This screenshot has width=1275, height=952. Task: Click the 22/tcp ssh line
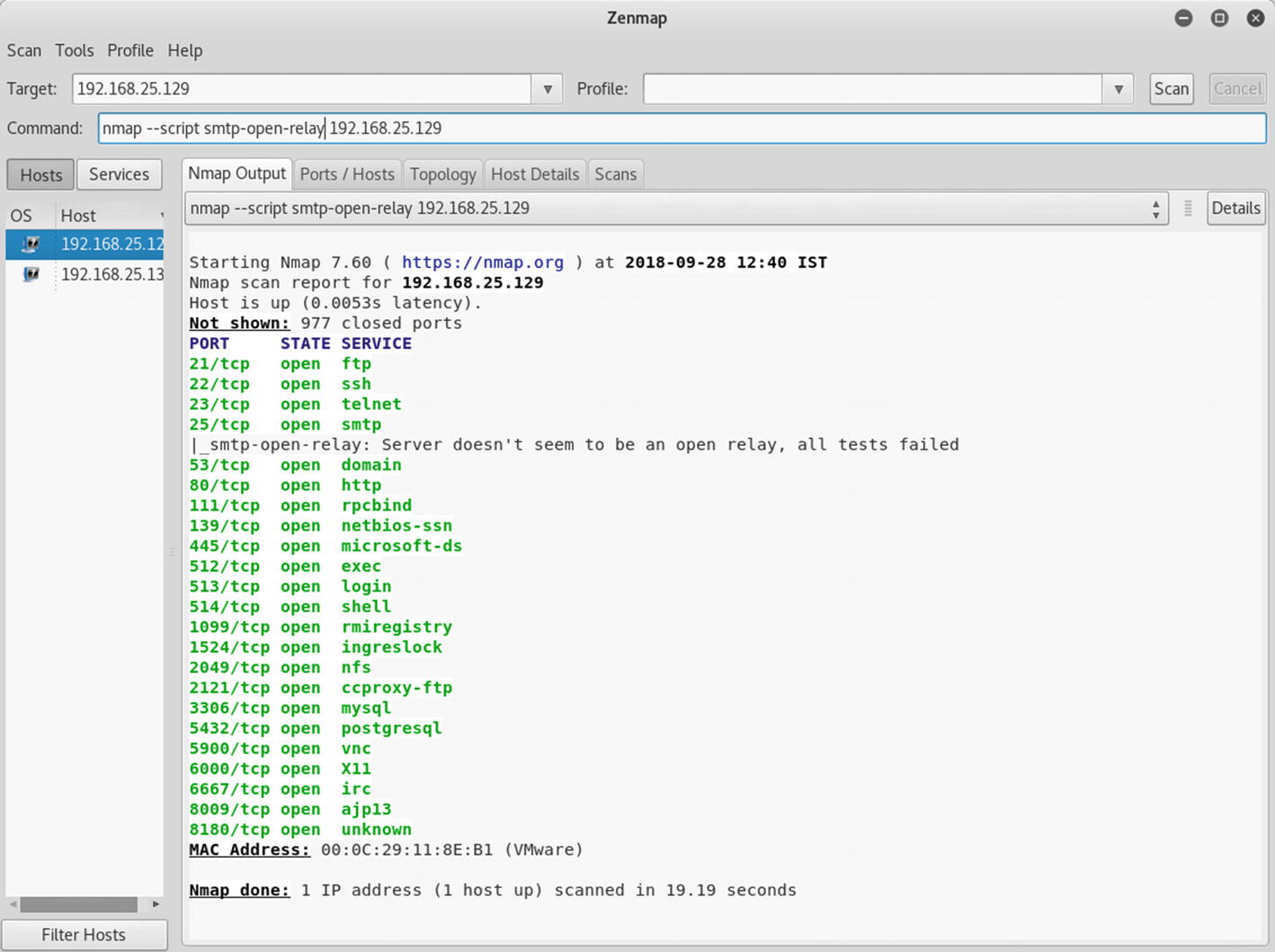[281, 384]
